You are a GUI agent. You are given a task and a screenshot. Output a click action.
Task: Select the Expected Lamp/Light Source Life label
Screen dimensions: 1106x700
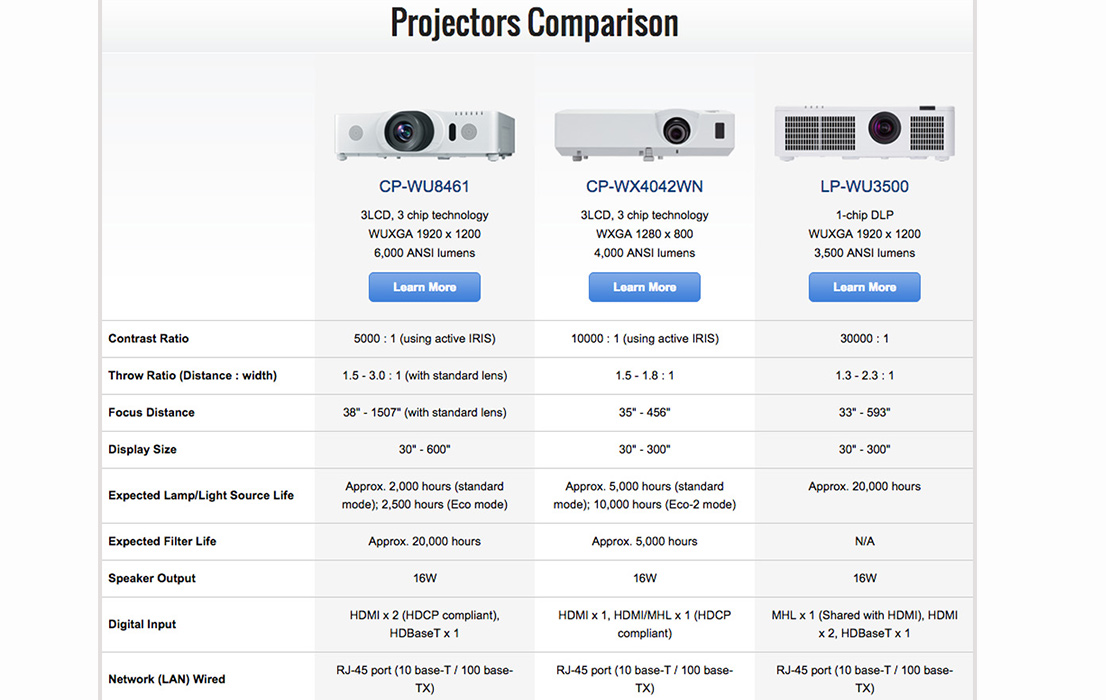pyautogui.click(x=201, y=495)
